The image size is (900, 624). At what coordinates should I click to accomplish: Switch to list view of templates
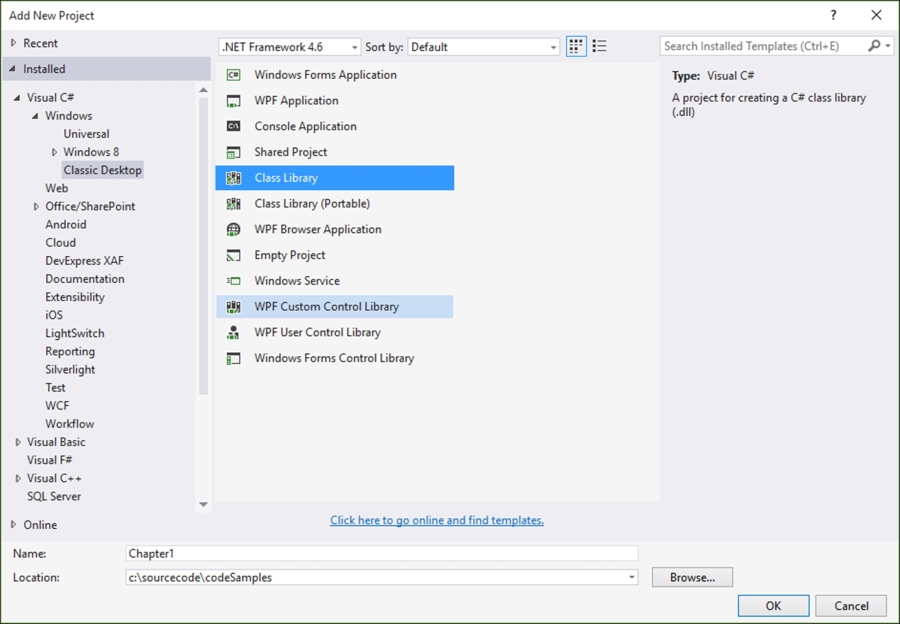(599, 47)
